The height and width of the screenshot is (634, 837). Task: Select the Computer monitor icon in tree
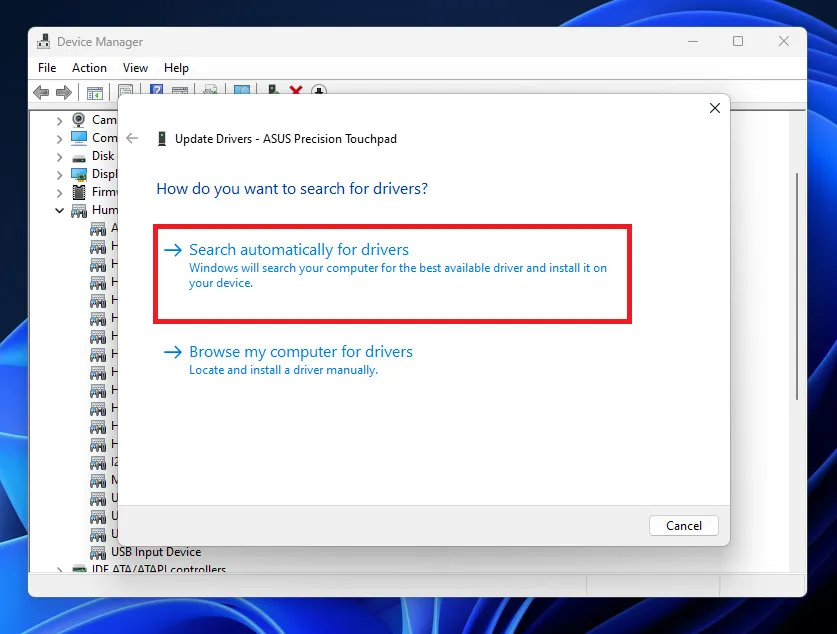click(x=78, y=138)
